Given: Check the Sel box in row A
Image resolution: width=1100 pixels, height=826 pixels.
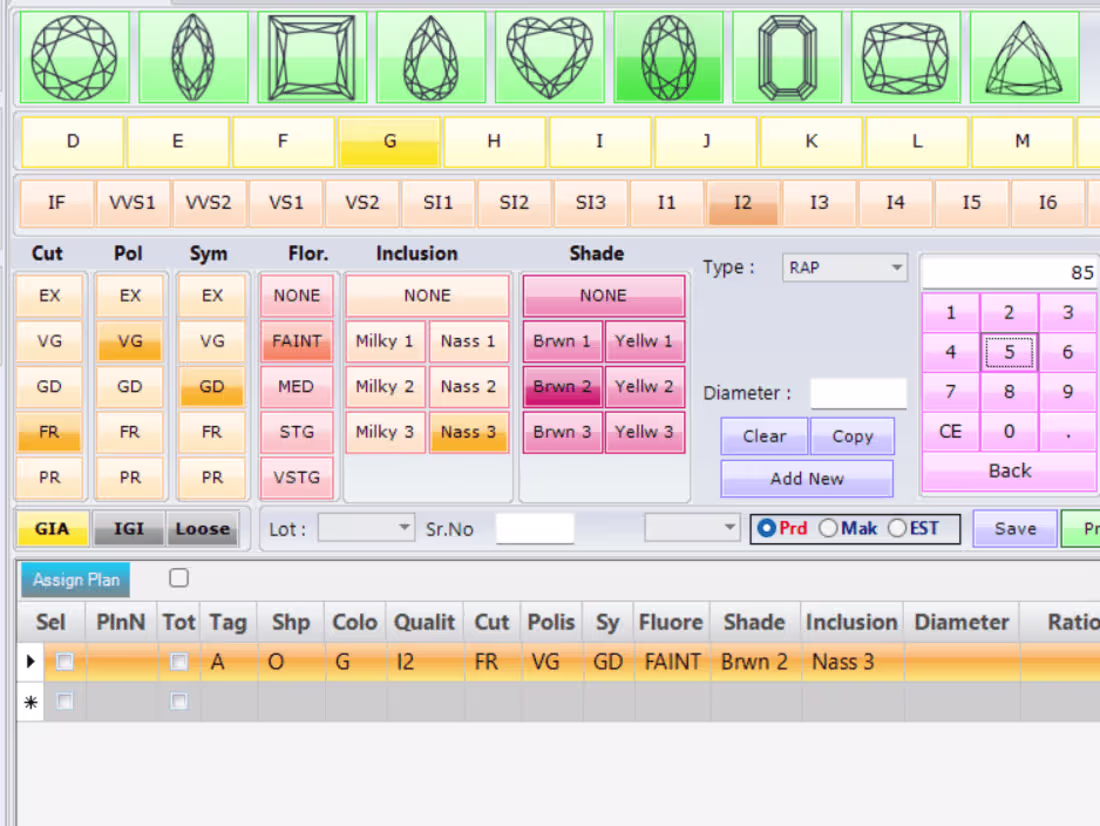Looking at the screenshot, I should (x=65, y=662).
